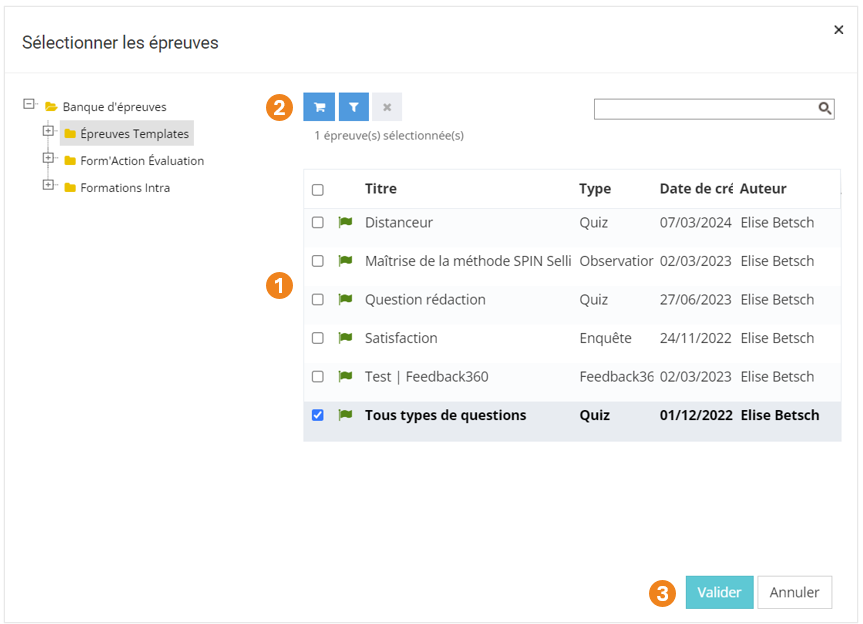Click the Banque d'épreuves open folder icon

coord(51,107)
